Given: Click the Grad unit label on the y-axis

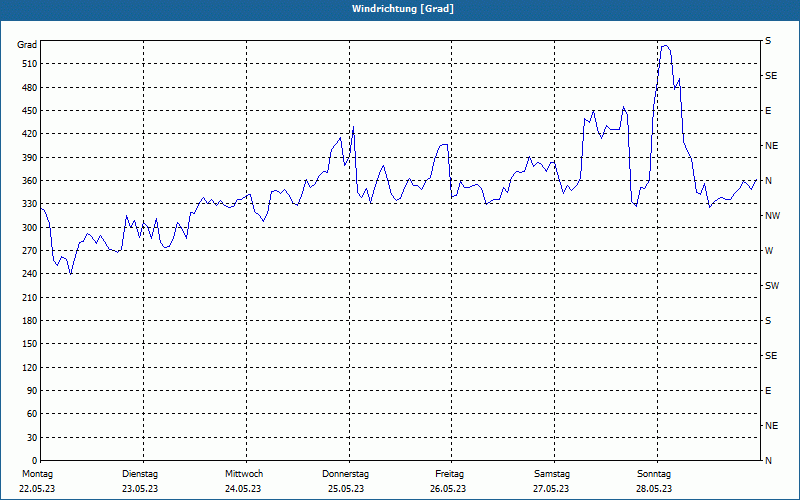Looking at the screenshot, I should pos(27,45).
